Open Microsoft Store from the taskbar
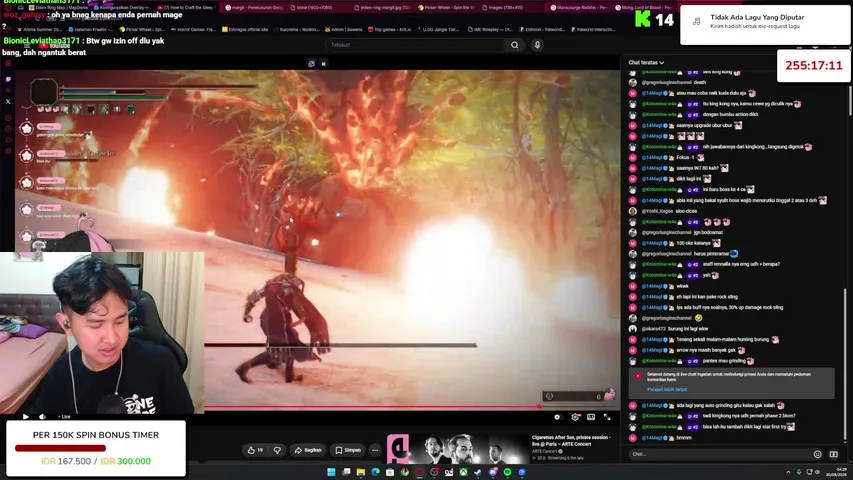The height and width of the screenshot is (480, 853). (x=390, y=472)
